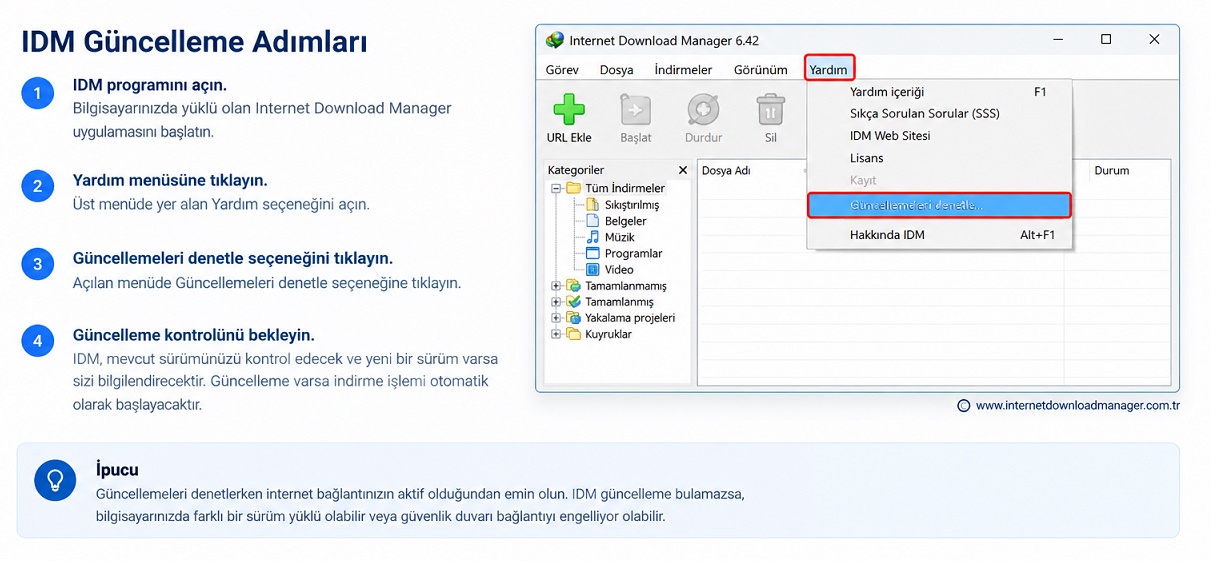Click the Yardım menu
Viewport: 1211px width, 561px height.
point(829,69)
